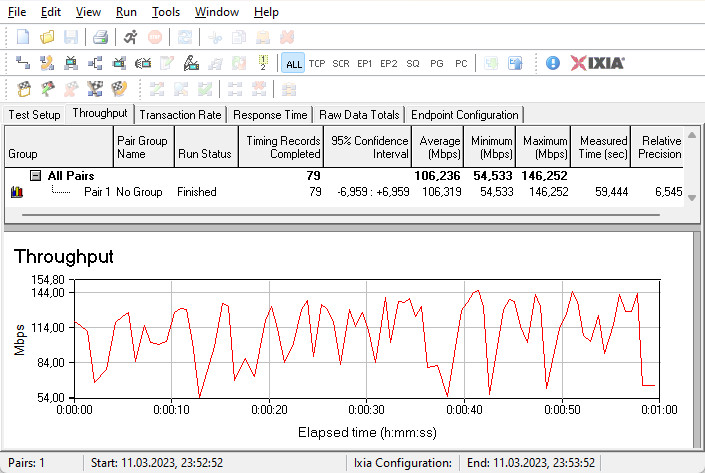Click the table's scroll down arrow
The image size is (705, 473).
[692, 197]
